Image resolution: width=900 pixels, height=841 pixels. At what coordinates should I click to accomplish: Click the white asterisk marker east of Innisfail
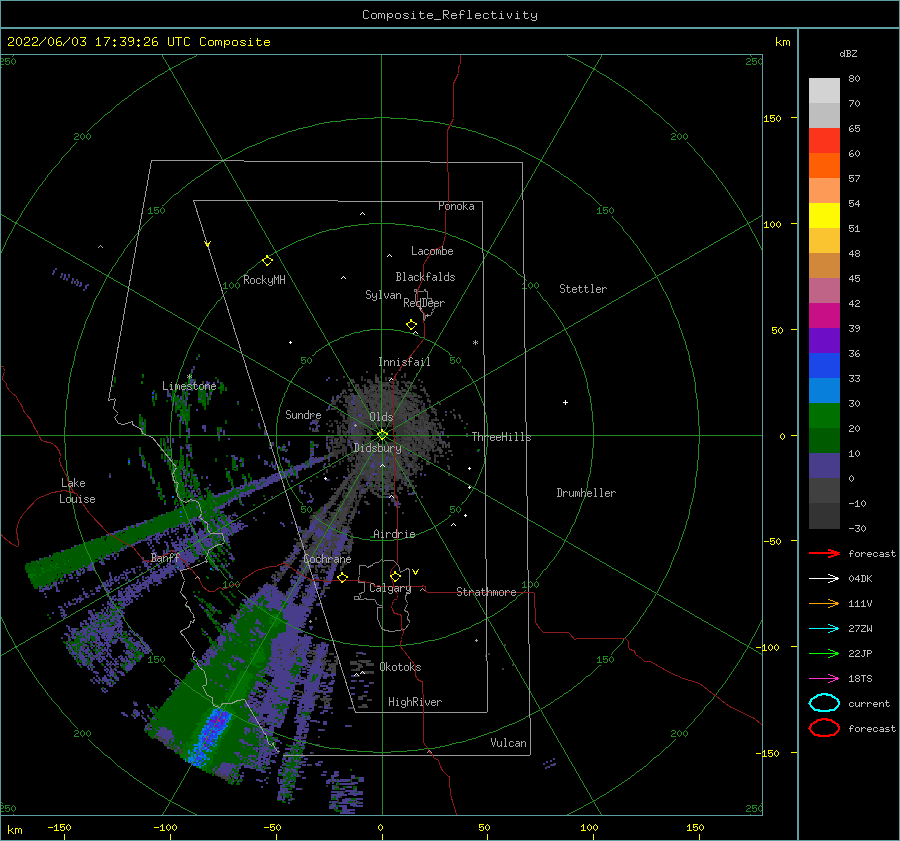coord(475,343)
